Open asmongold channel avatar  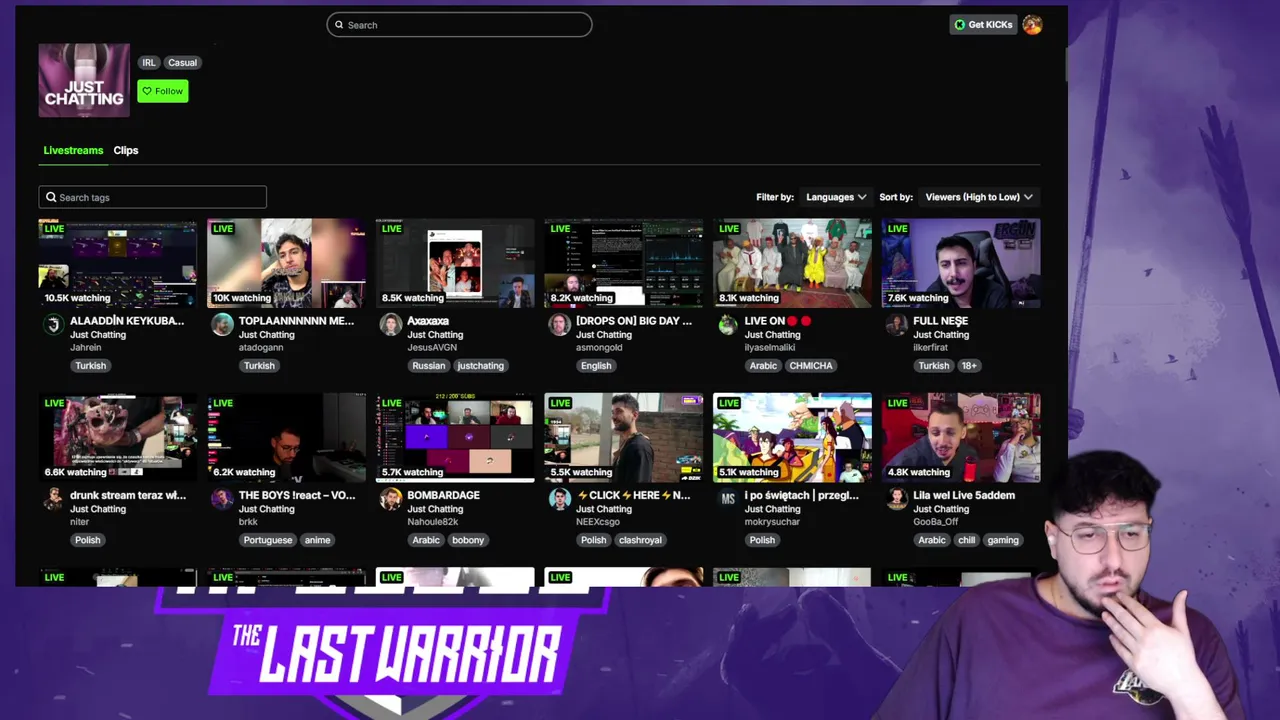click(x=560, y=324)
